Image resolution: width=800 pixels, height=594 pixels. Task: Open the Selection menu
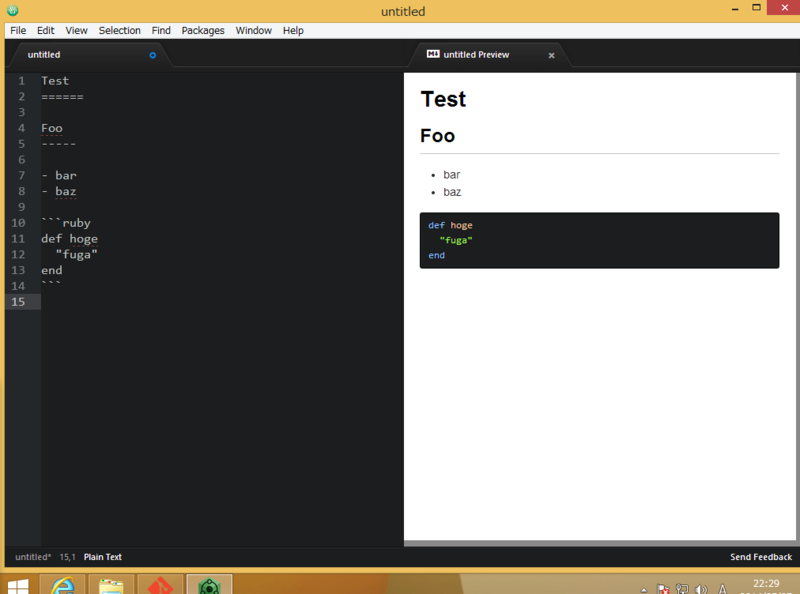pyautogui.click(x=119, y=31)
